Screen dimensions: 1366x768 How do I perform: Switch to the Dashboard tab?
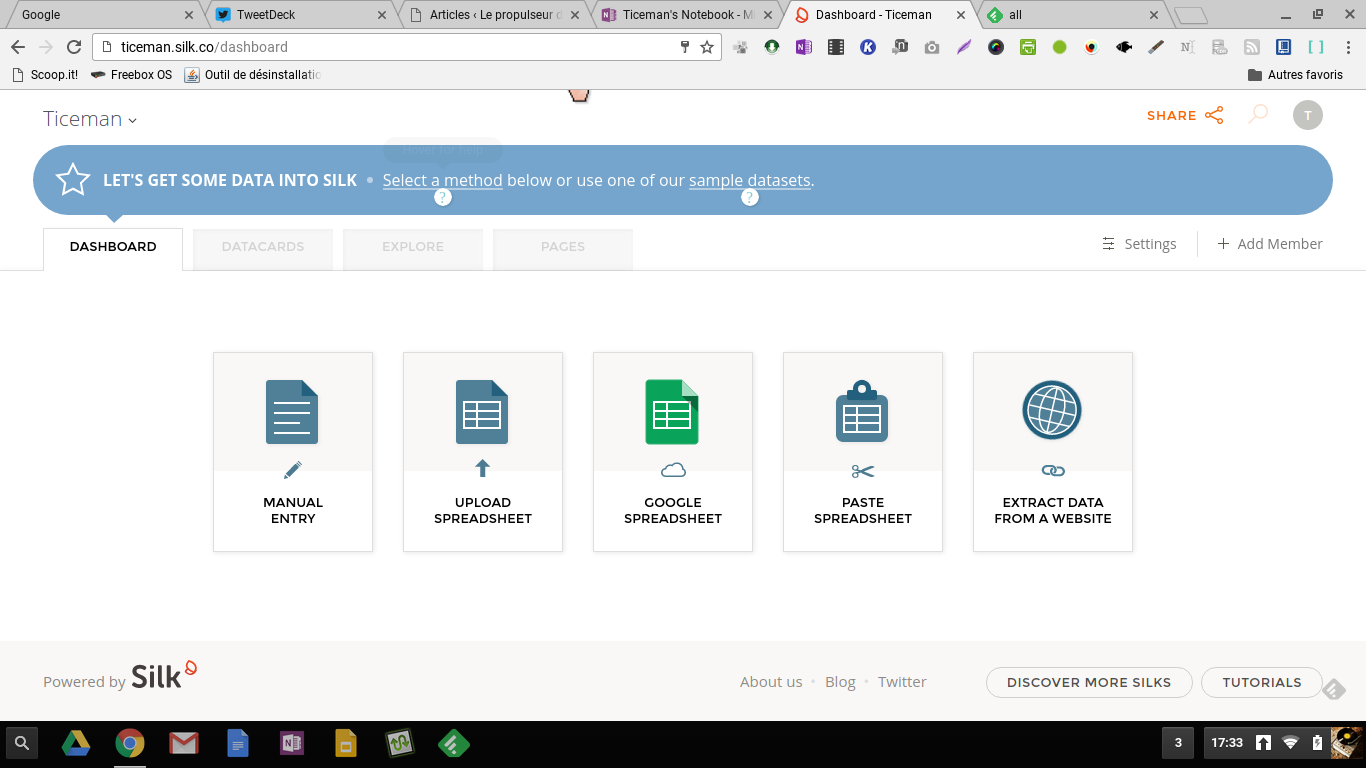tap(113, 249)
